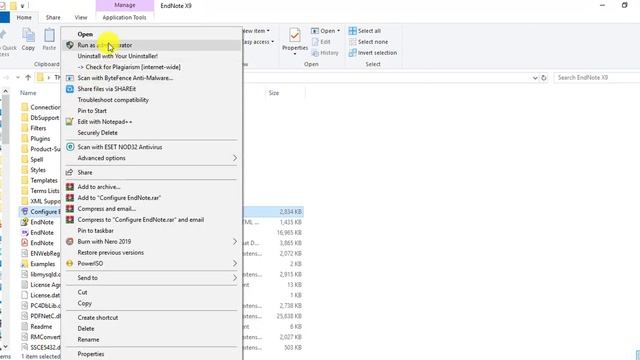Expand the PowerISO submenu arrow

click(235, 264)
